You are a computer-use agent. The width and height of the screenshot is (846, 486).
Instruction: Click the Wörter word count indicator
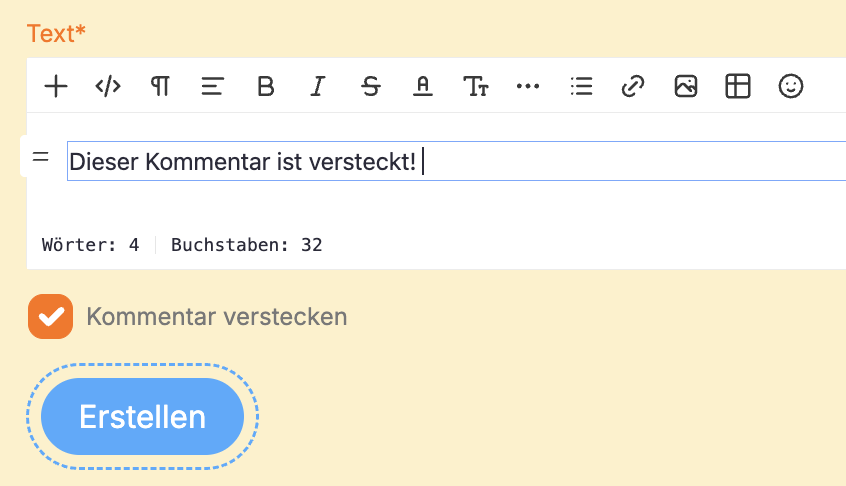(90, 244)
